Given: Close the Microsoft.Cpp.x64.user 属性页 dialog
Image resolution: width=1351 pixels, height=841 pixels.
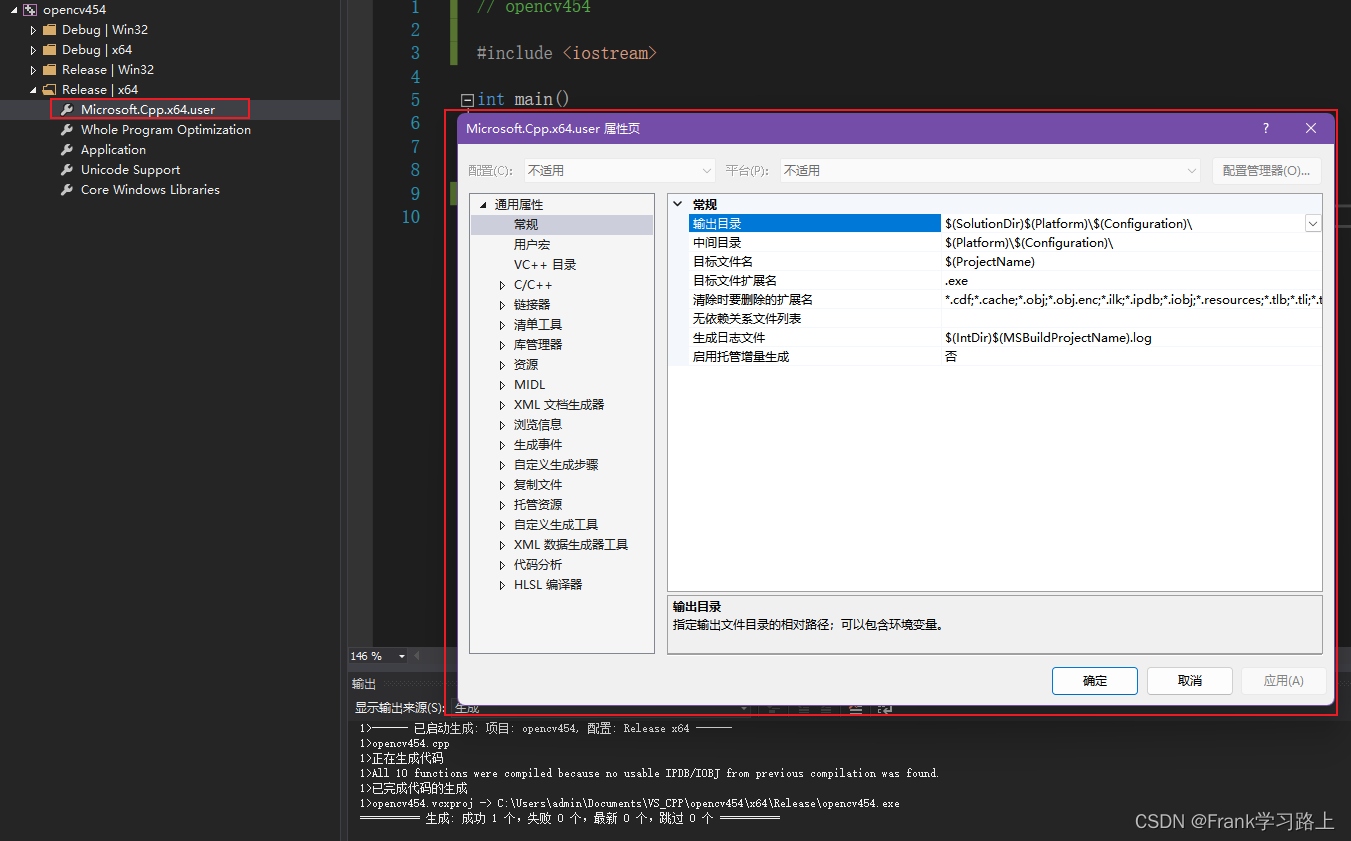Looking at the screenshot, I should point(1311,128).
